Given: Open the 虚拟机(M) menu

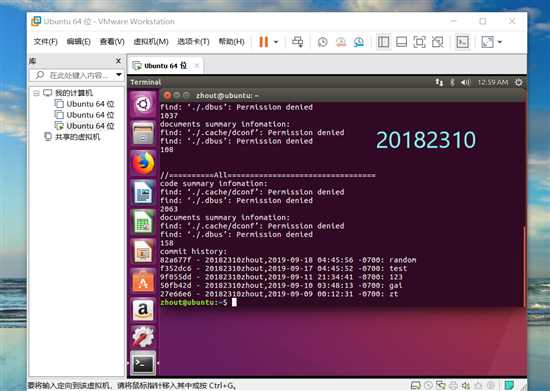Looking at the screenshot, I should click(x=151, y=42).
